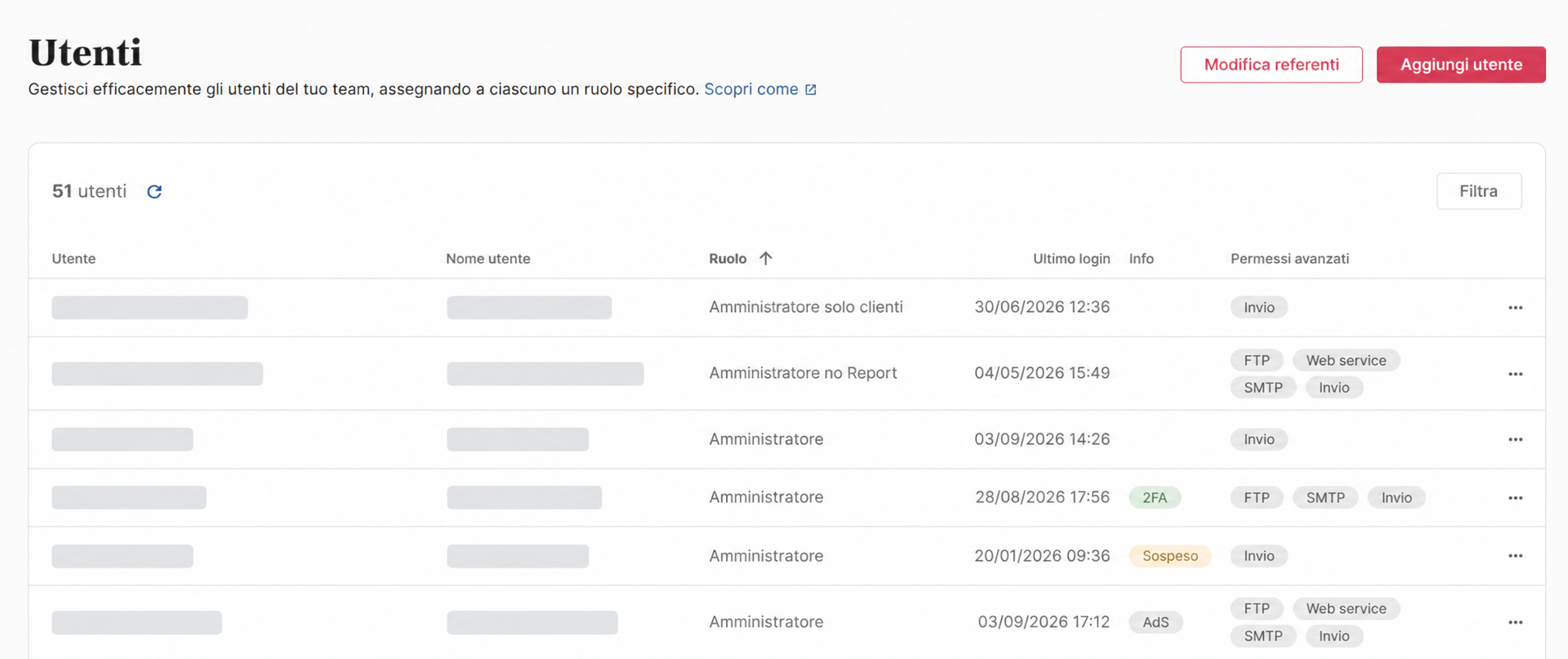Screen dimensions: 1568x659
Task: Click the SMTP tag in the 2FA row
Action: click(x=1325, y=498)
